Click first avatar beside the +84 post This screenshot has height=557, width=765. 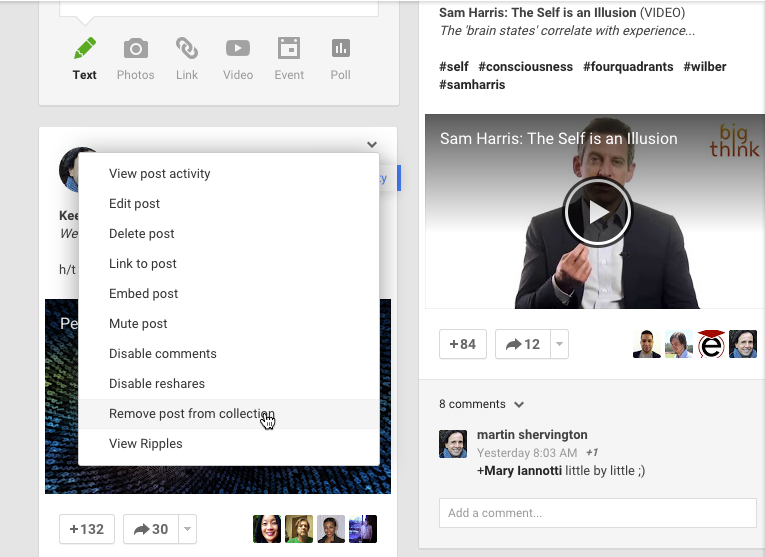click(x=647, y=344)
